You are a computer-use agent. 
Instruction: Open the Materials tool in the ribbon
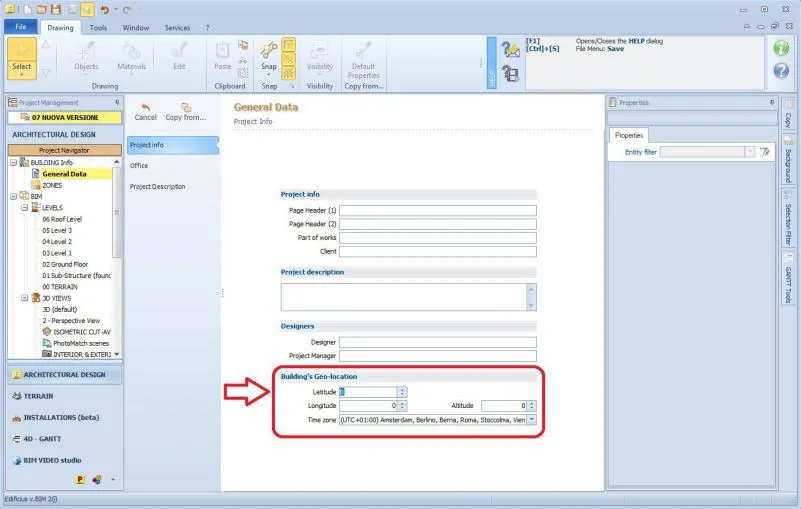point(131,57)
